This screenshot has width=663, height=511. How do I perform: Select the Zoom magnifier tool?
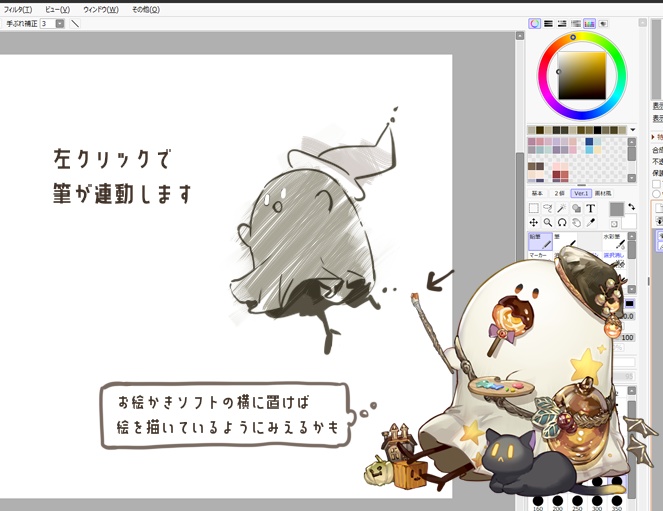click(x=548, y=222)
